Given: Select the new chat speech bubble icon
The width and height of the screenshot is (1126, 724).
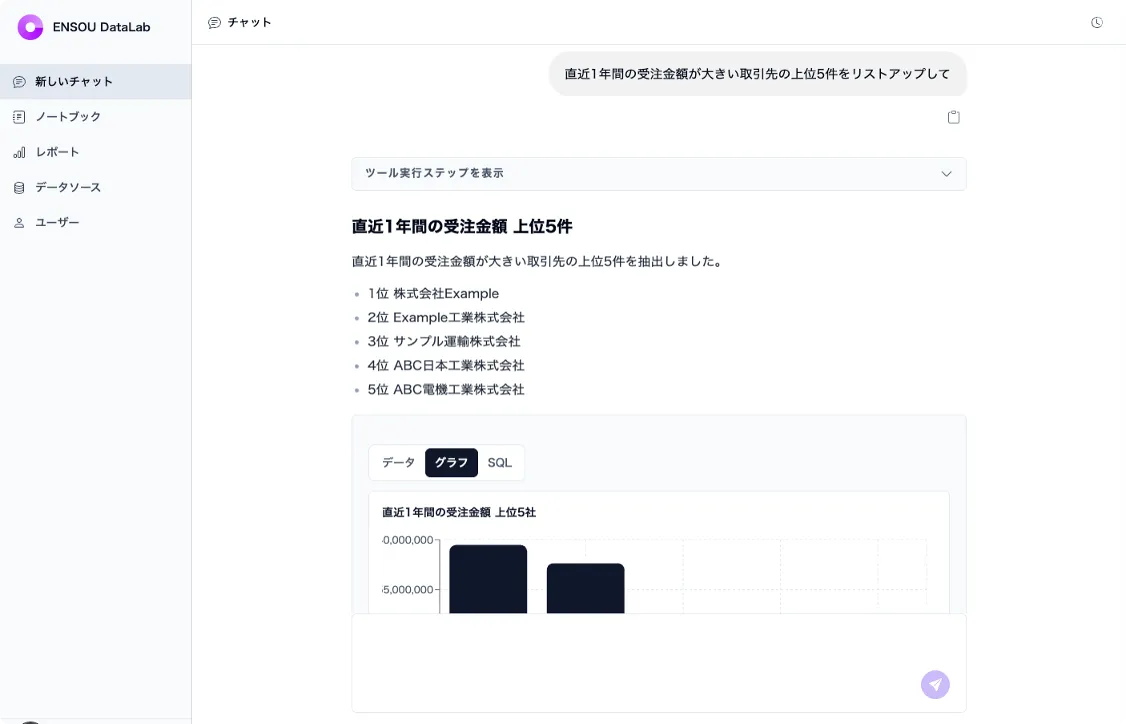Looking at the screenshot, I should [x=19, y=81].
